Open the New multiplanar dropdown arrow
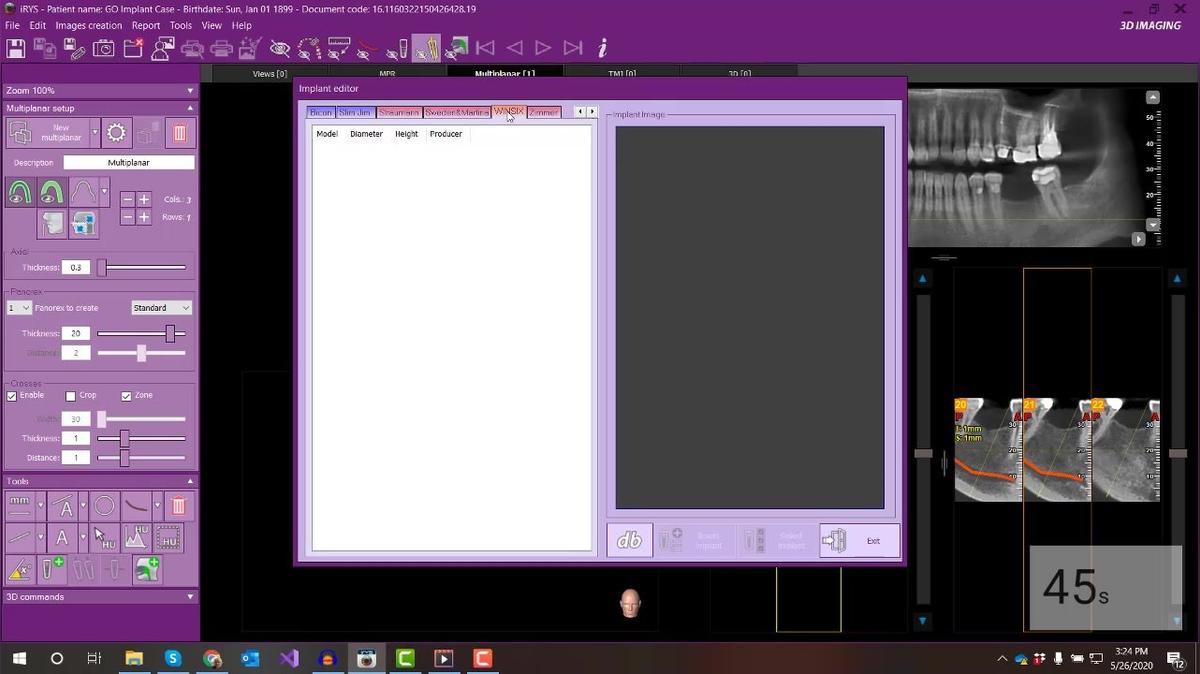 point(95,133)
